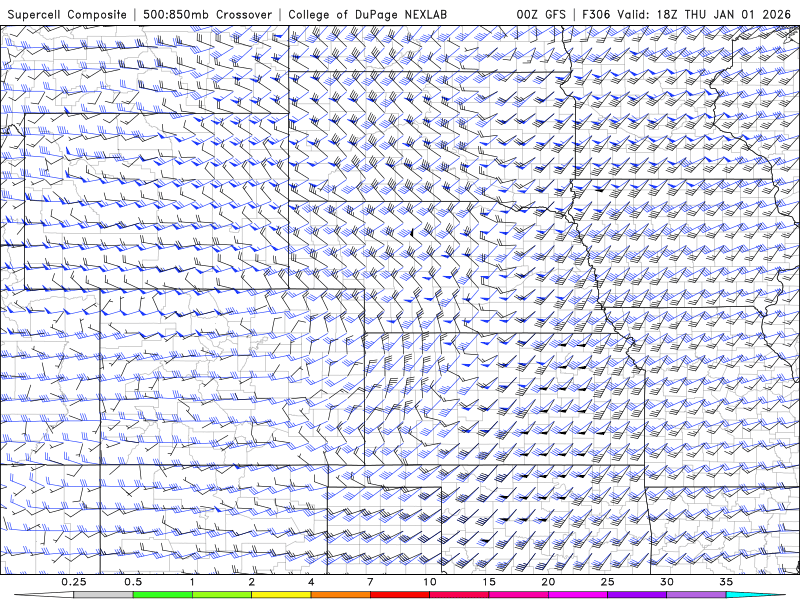
Task: Click the 'F306' forecast hour text
Action: click(596, 14)
